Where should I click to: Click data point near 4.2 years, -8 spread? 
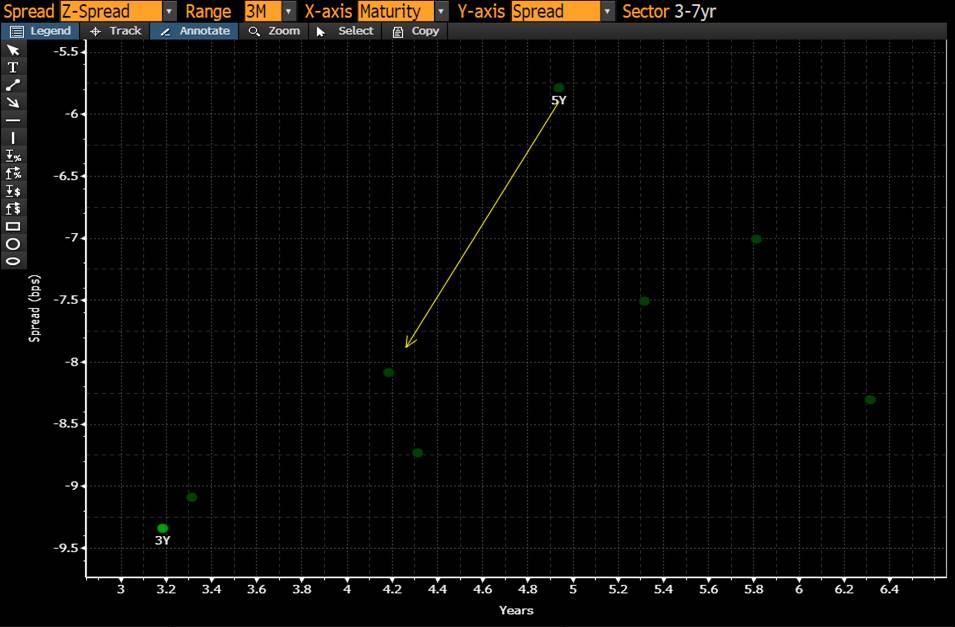pos(389,372)
